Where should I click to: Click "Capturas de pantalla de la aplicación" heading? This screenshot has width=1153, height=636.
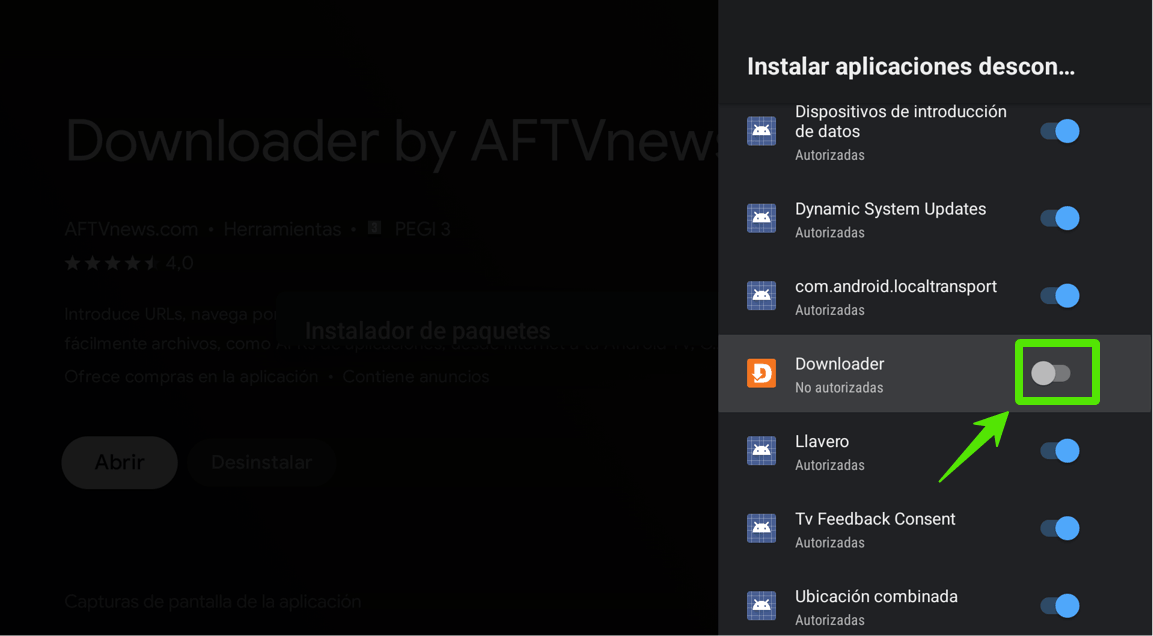click(213, 601)
